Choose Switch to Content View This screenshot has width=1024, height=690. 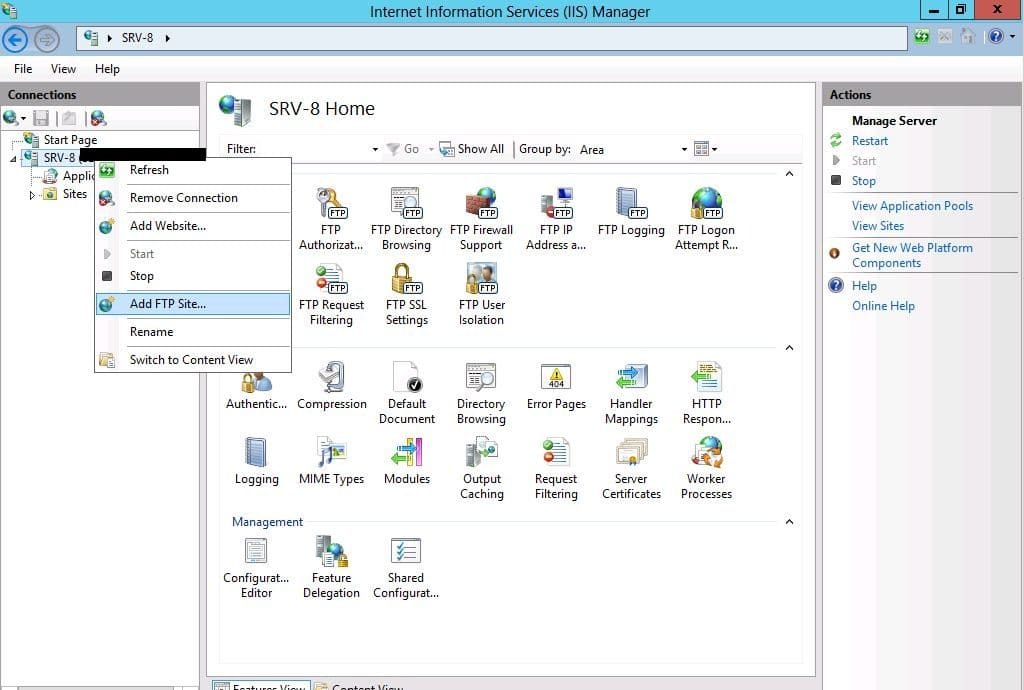coord(193,360)
